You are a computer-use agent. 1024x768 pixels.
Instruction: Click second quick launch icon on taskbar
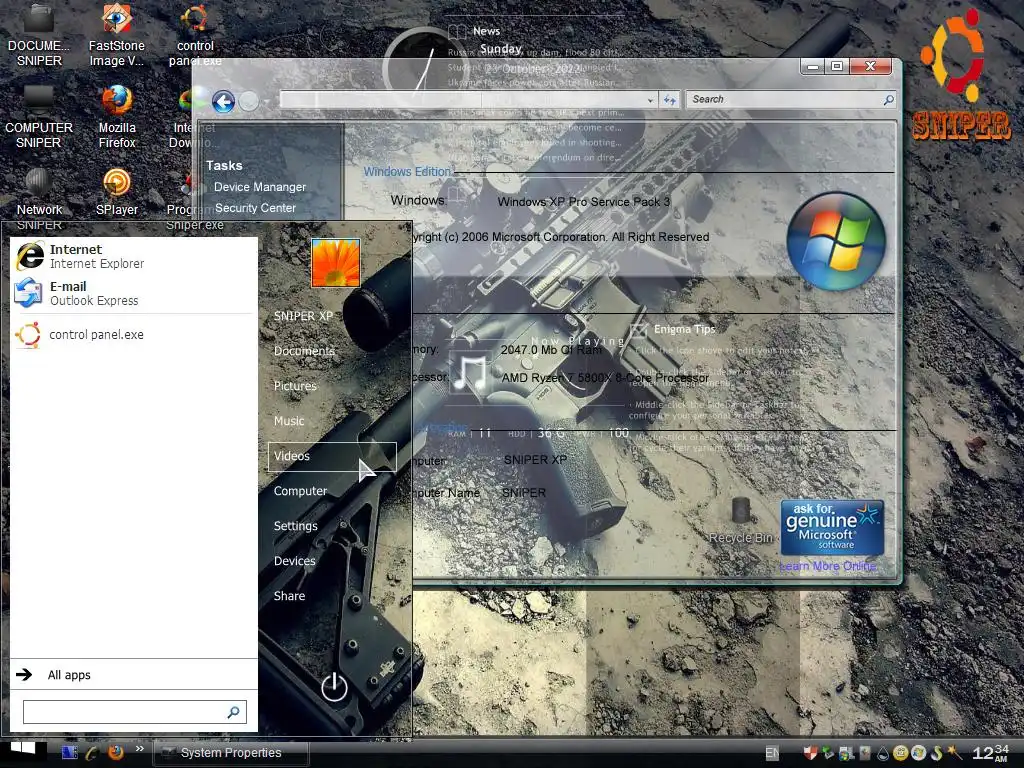click(92, 753)
